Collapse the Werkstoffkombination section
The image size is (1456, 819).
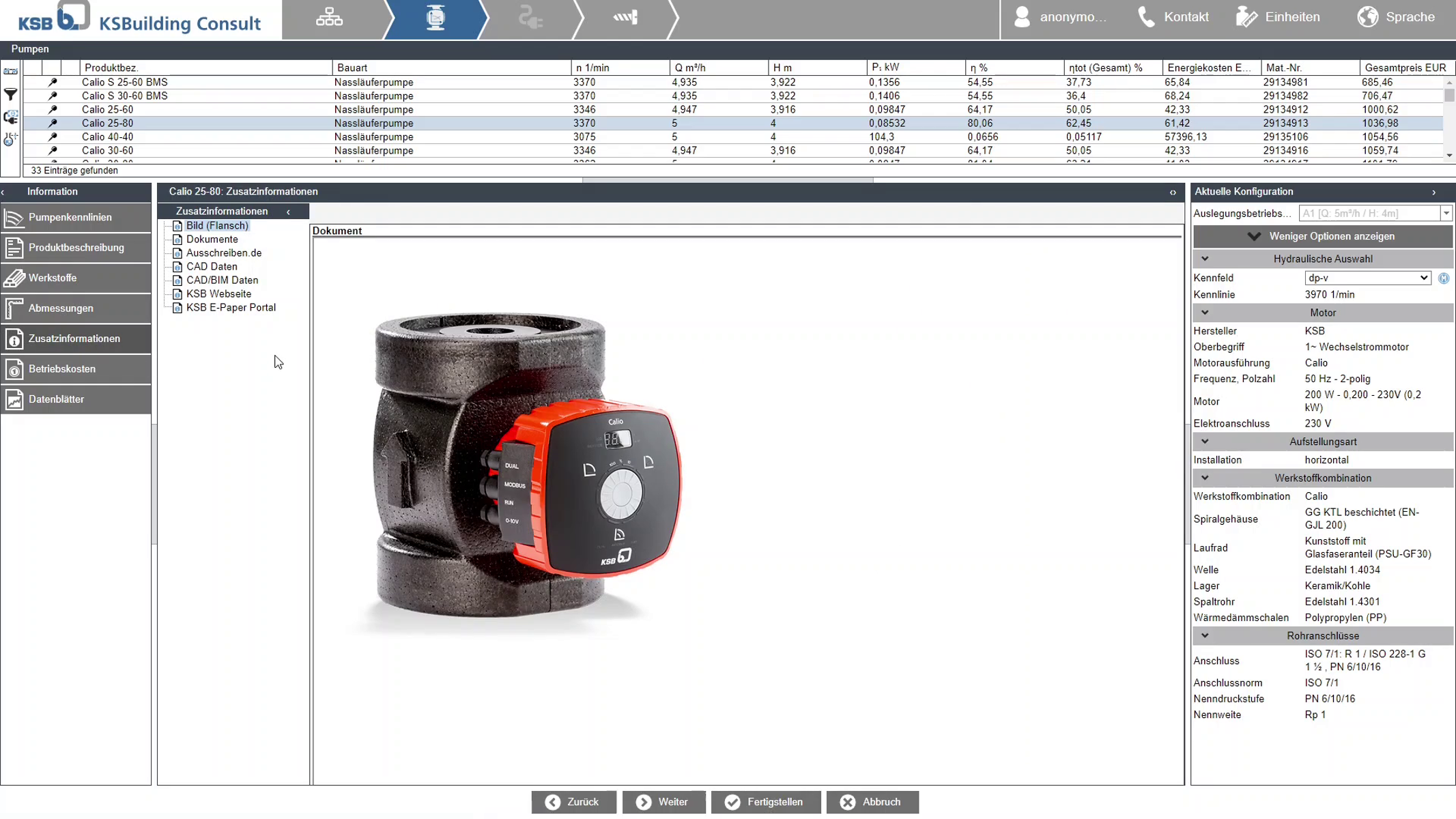pos(1205,478)
